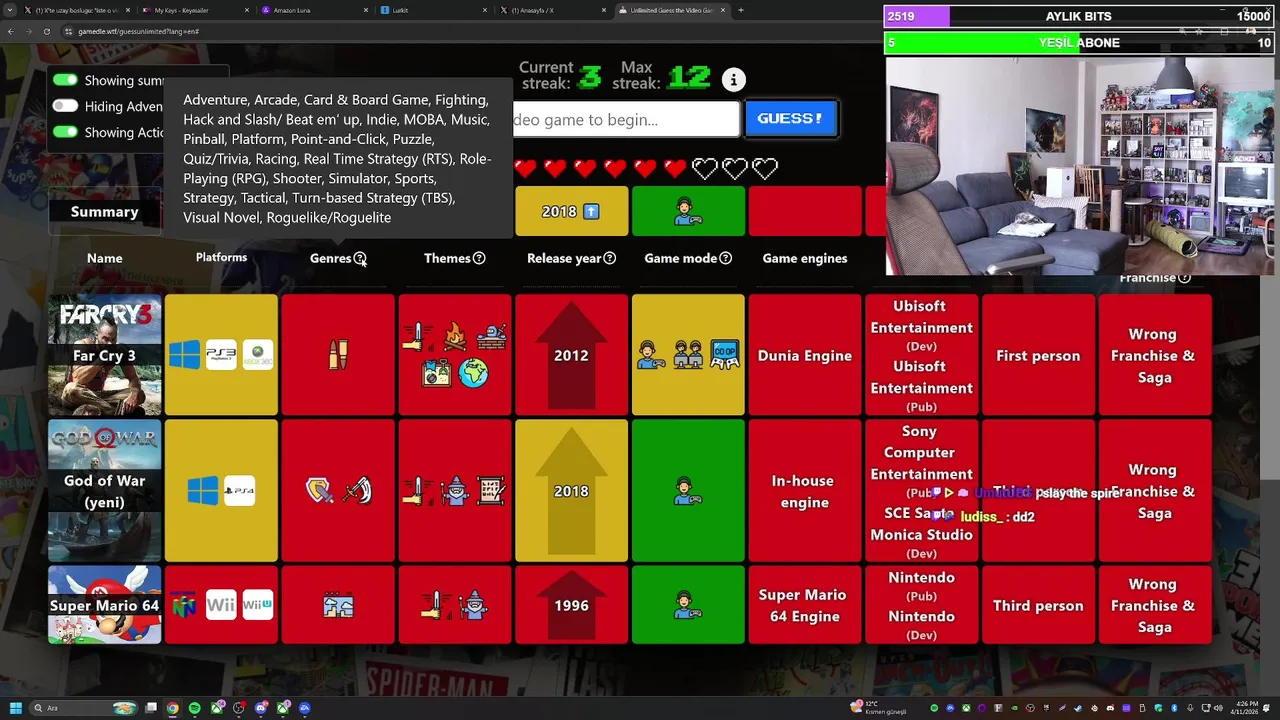Open the Game mode help icon
Screen dimensions: 1280x720
pos(725,258)
